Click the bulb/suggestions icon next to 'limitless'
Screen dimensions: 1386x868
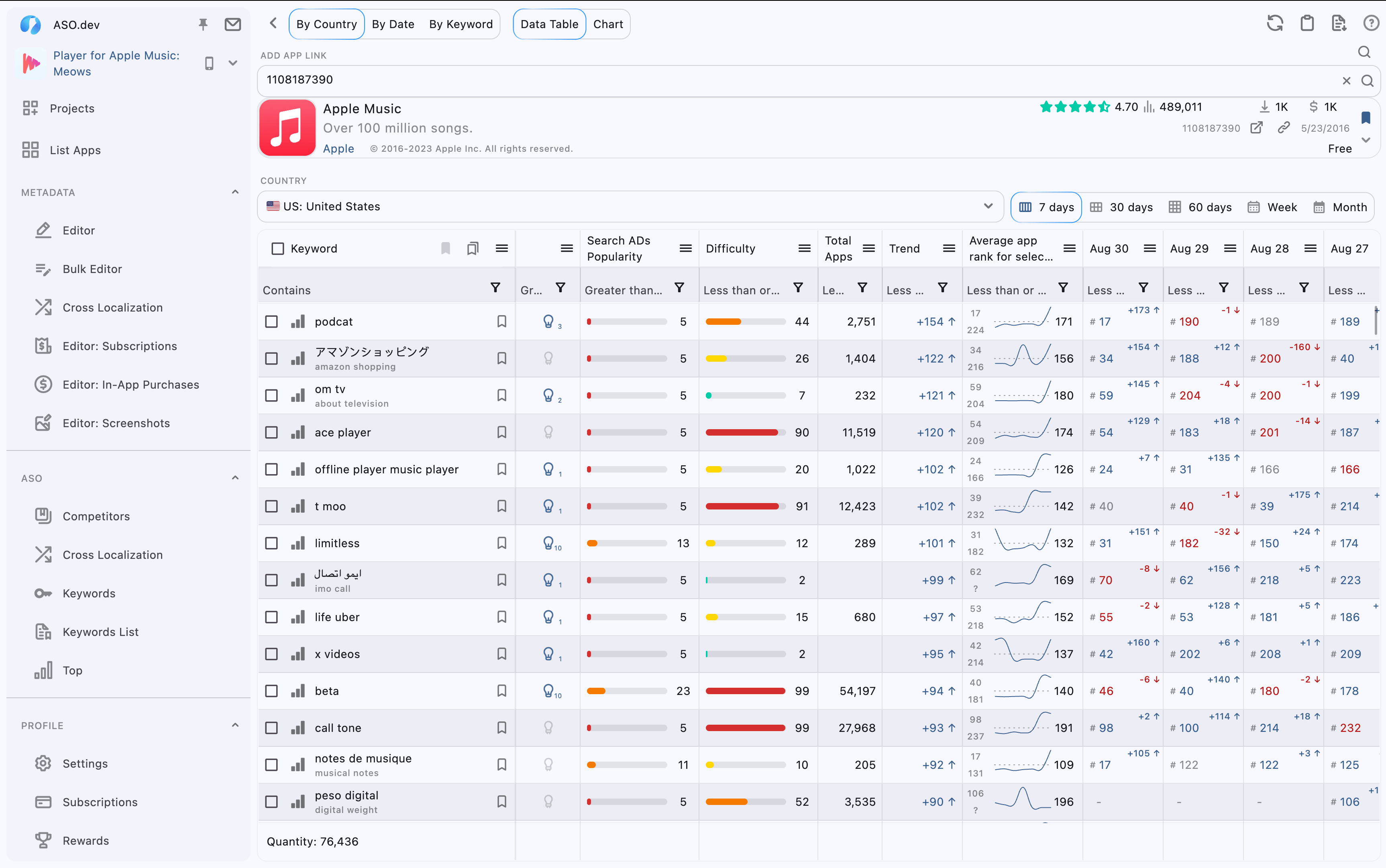point(547,543)
